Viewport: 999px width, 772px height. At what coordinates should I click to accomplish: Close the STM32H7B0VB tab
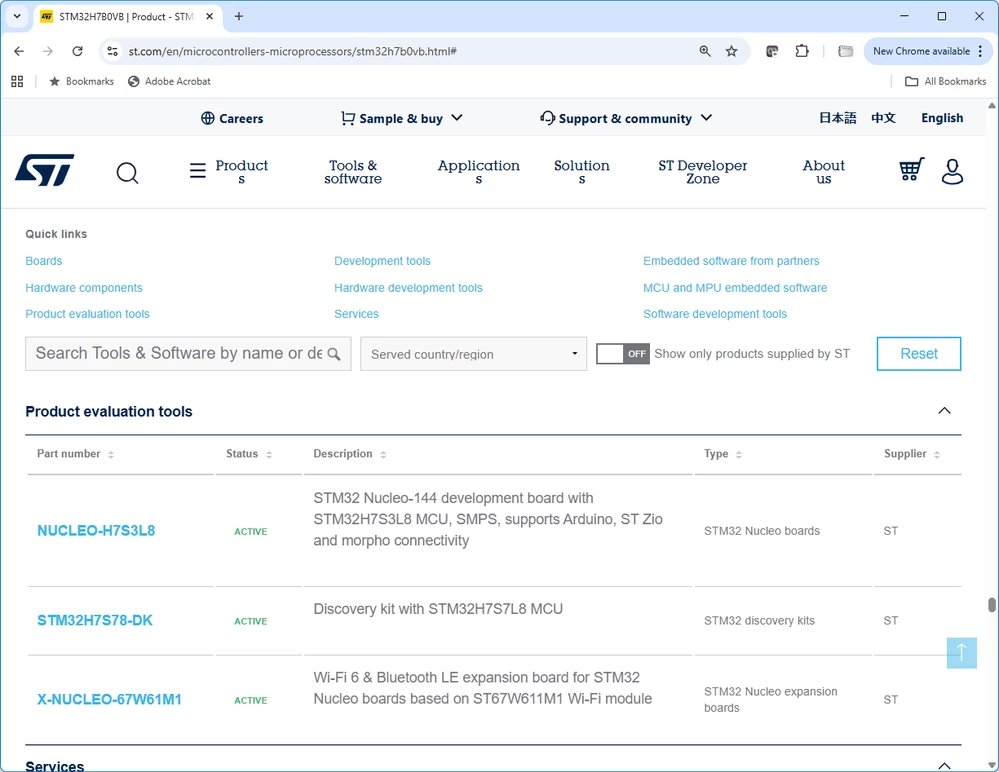pos(210,17)
